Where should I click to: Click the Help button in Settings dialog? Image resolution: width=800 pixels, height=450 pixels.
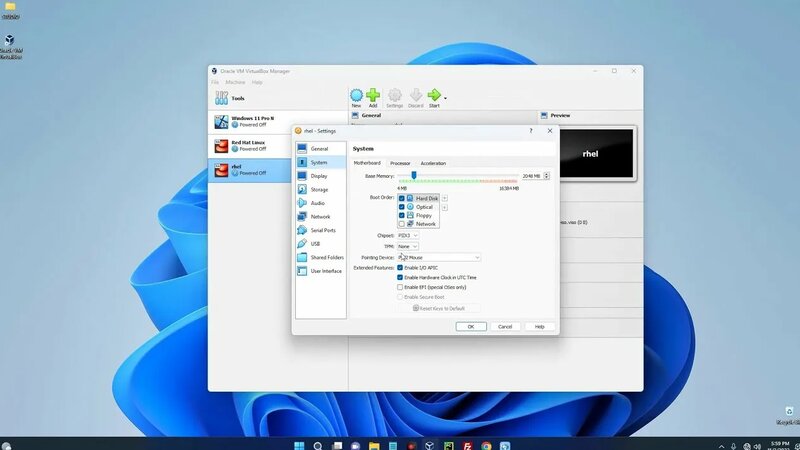pos(539,327)
